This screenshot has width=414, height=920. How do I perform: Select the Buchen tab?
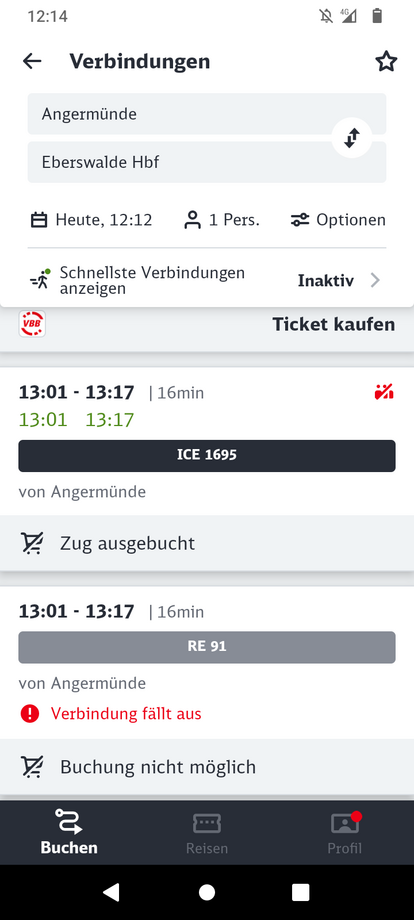(x=69, y=833)
